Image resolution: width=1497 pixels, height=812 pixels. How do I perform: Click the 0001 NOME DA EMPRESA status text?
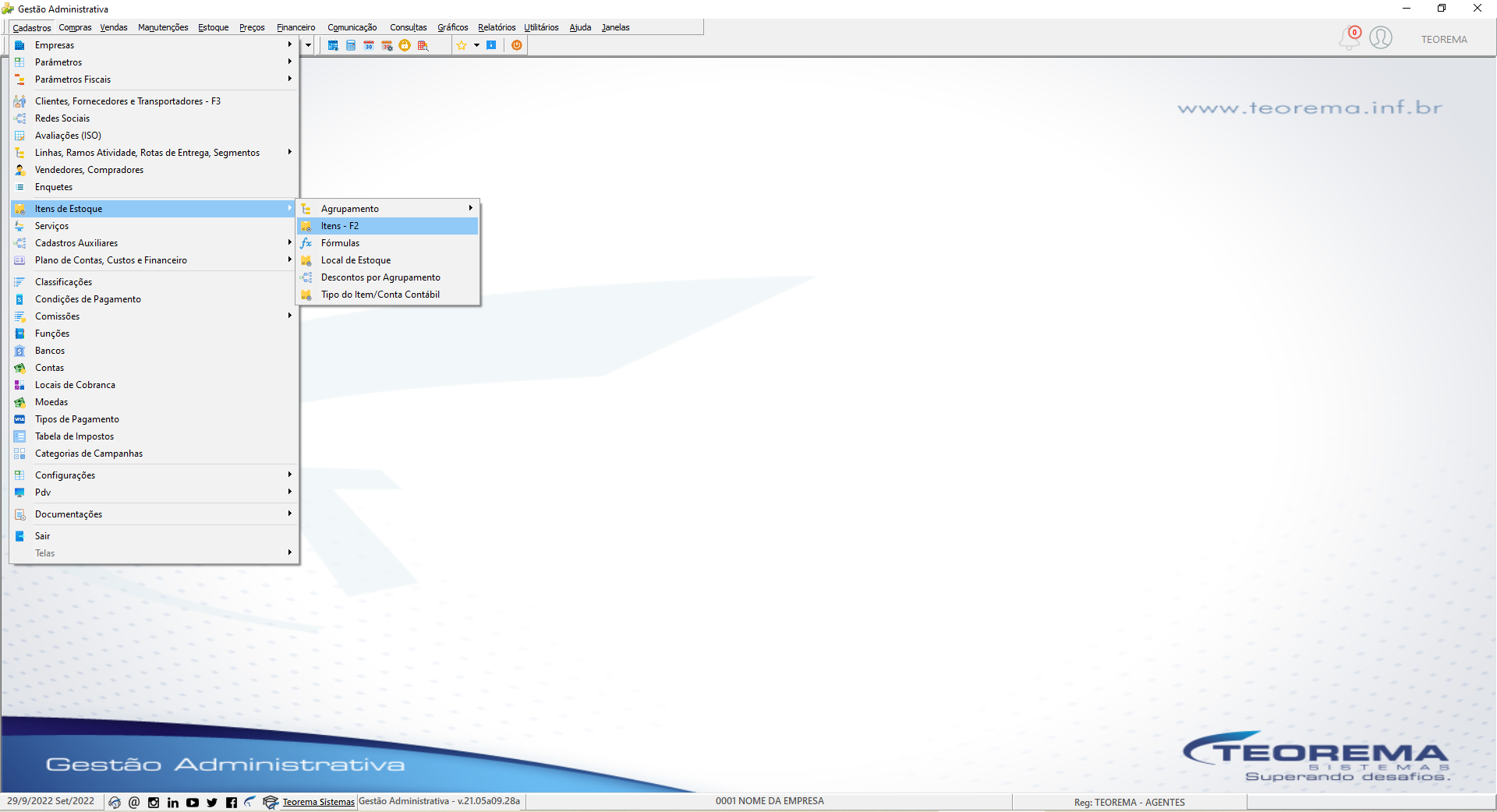coord(770,801)
